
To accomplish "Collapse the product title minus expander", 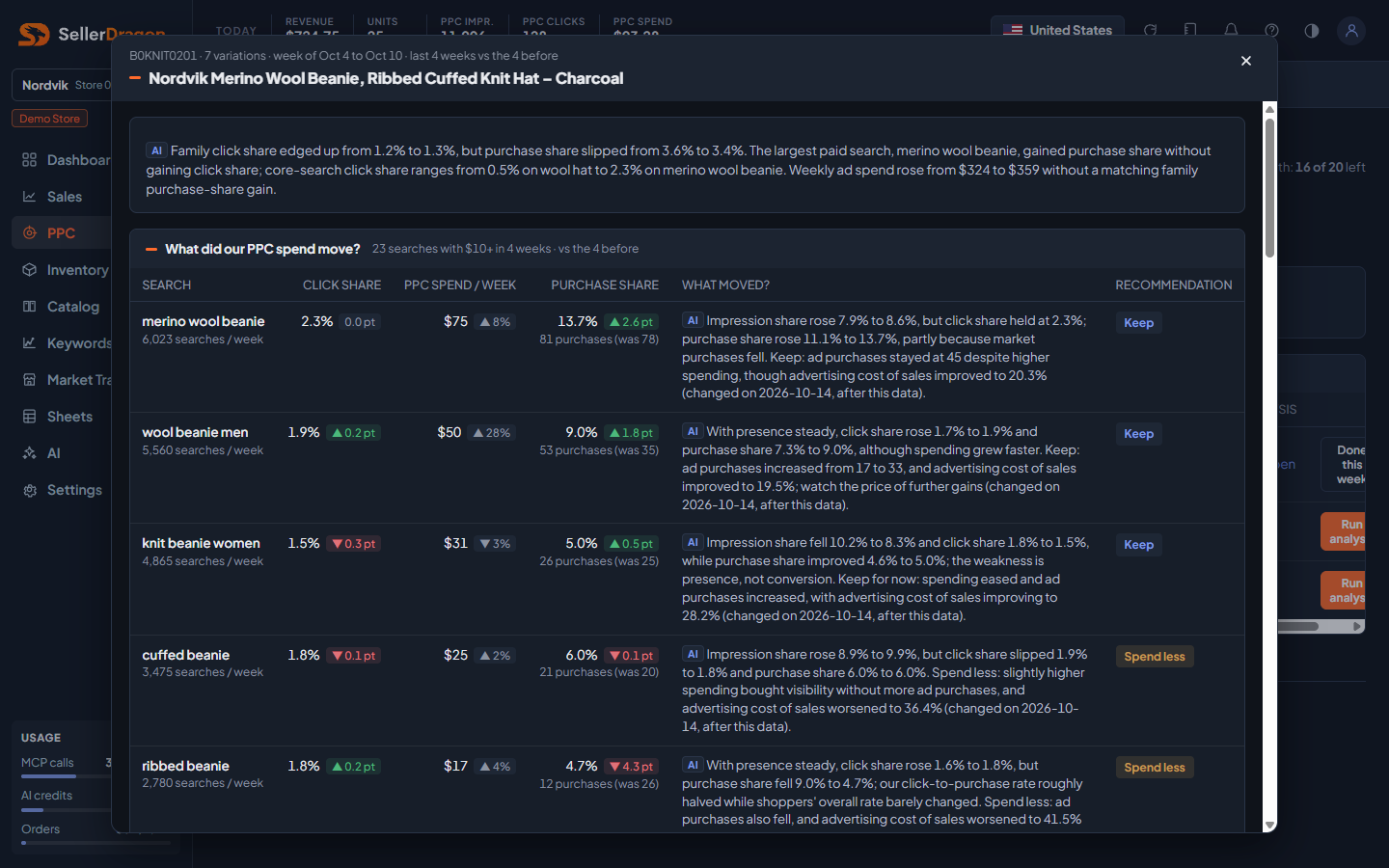I will (135, 78).
